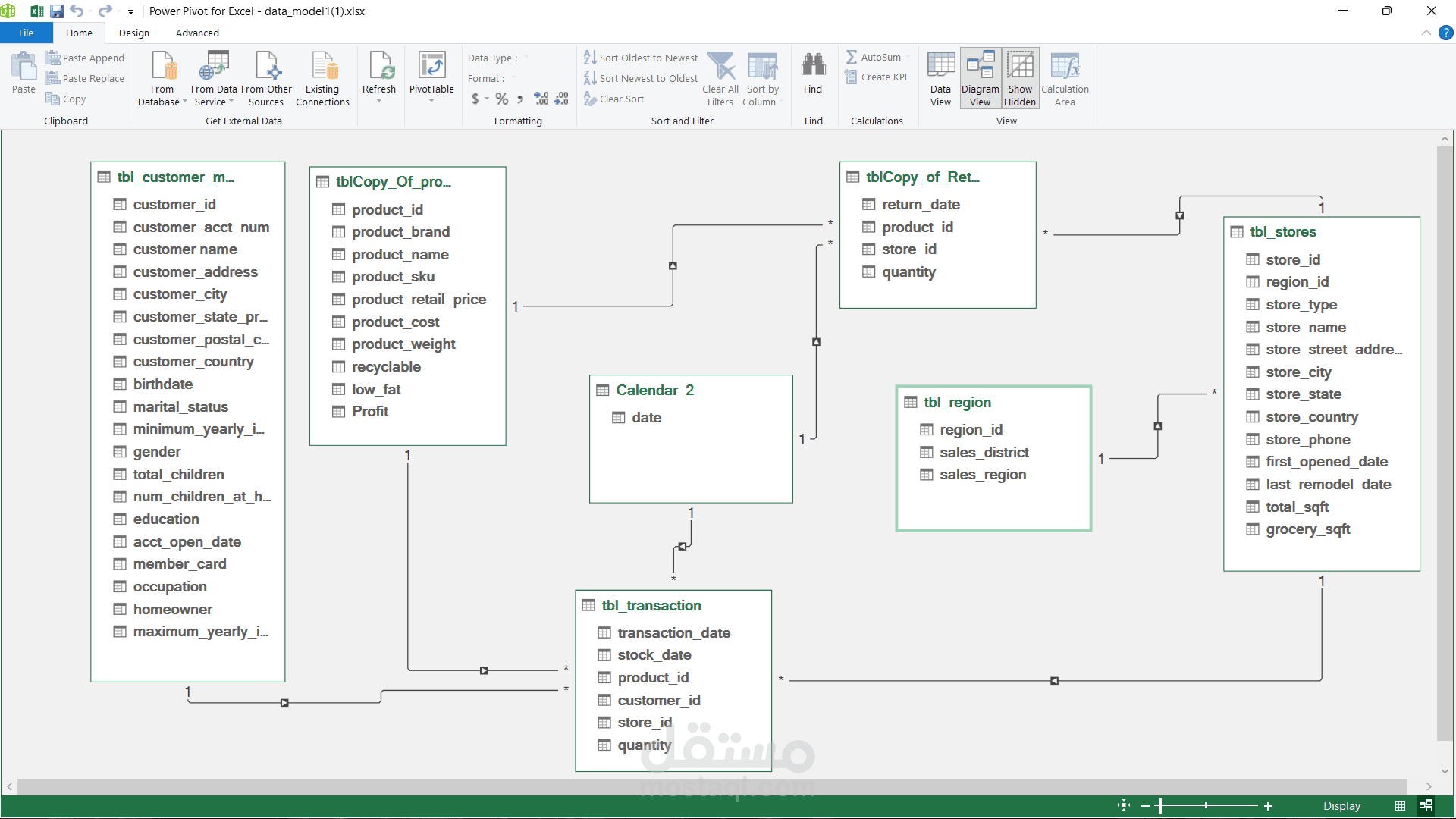
Task: Select Calendar 2 date field
Action: [637, 417]
